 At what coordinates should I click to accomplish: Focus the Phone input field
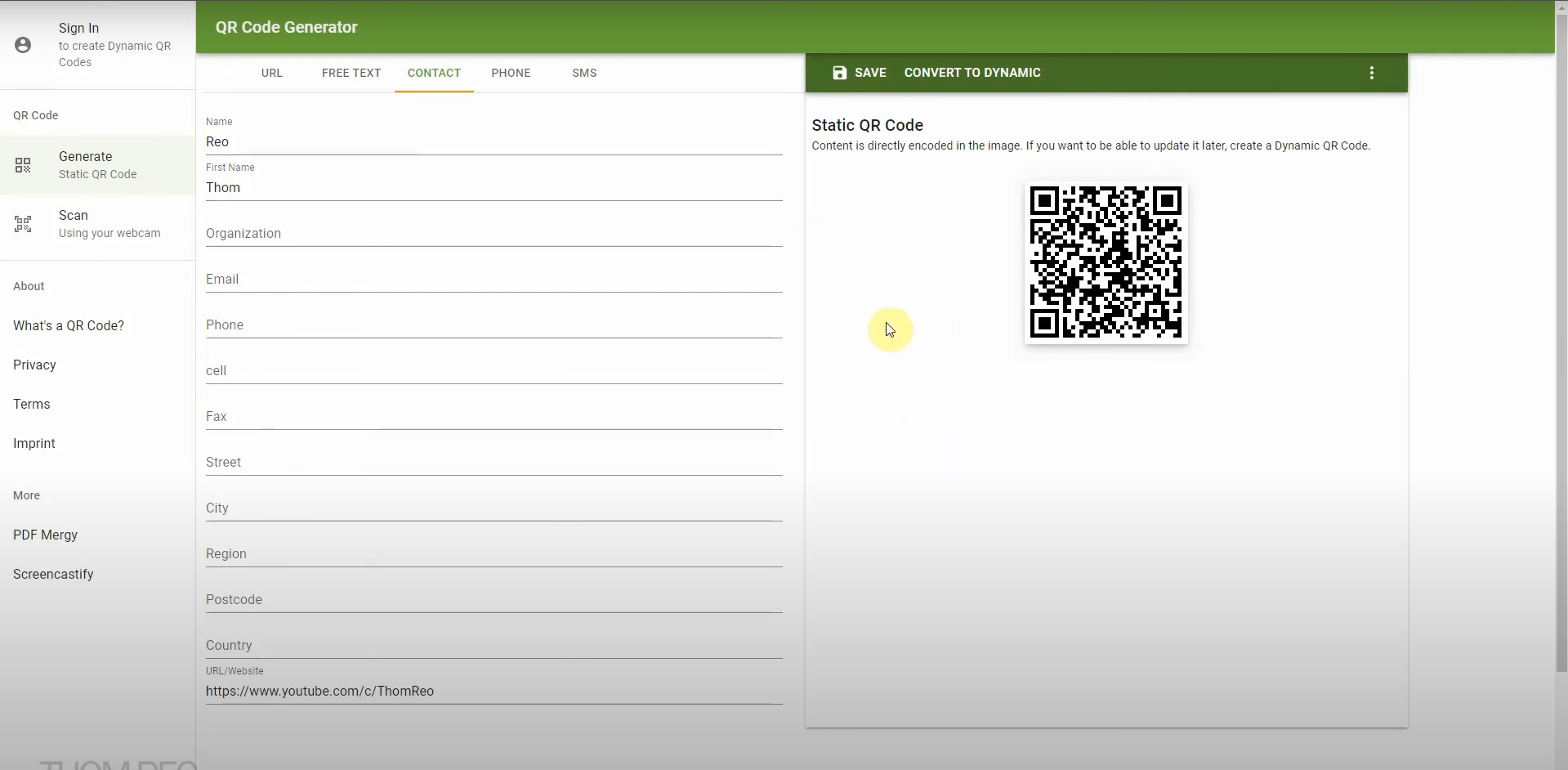click(x=494, y=325)
